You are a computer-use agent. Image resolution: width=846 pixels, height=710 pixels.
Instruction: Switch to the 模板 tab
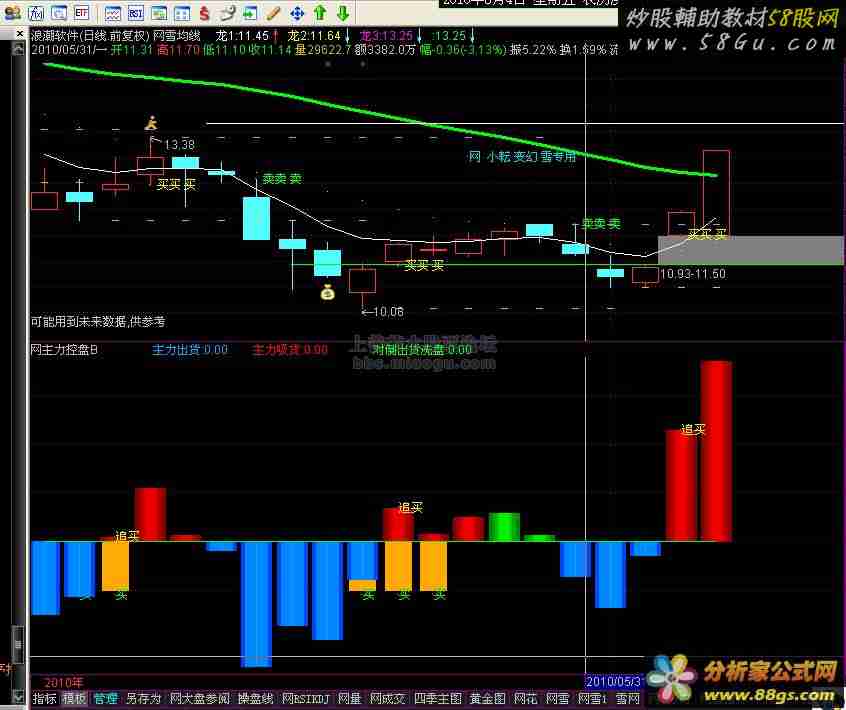click(x=74, y=699)
